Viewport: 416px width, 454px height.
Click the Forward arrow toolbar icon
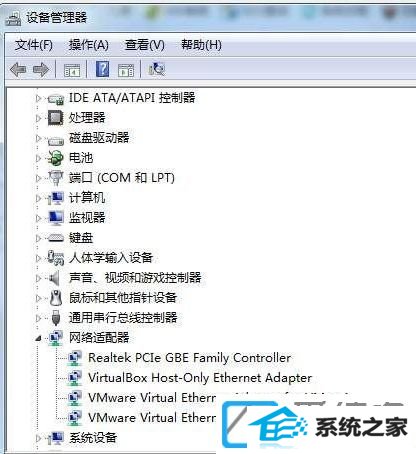click(41, 70)
